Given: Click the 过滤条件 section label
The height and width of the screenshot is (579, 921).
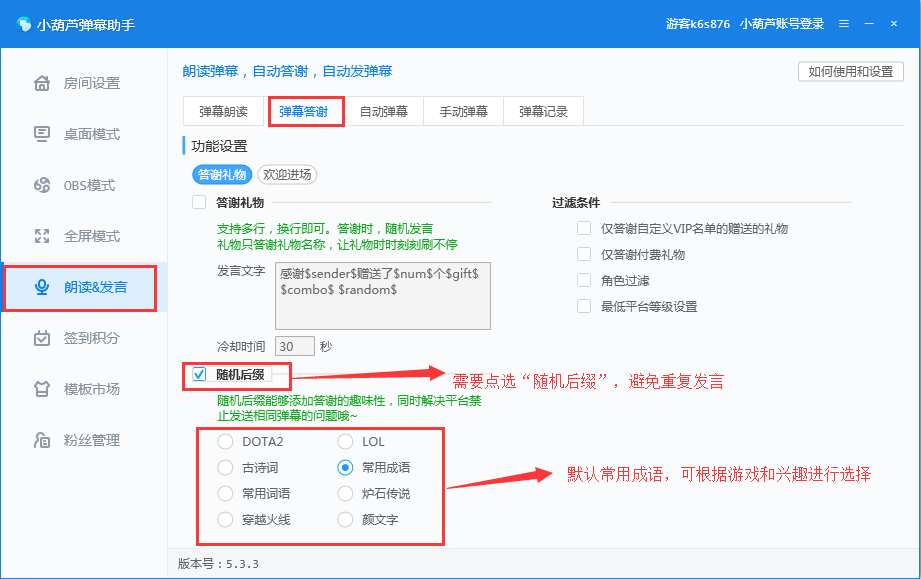Looking at the screenshot, I should coord(576,203).
